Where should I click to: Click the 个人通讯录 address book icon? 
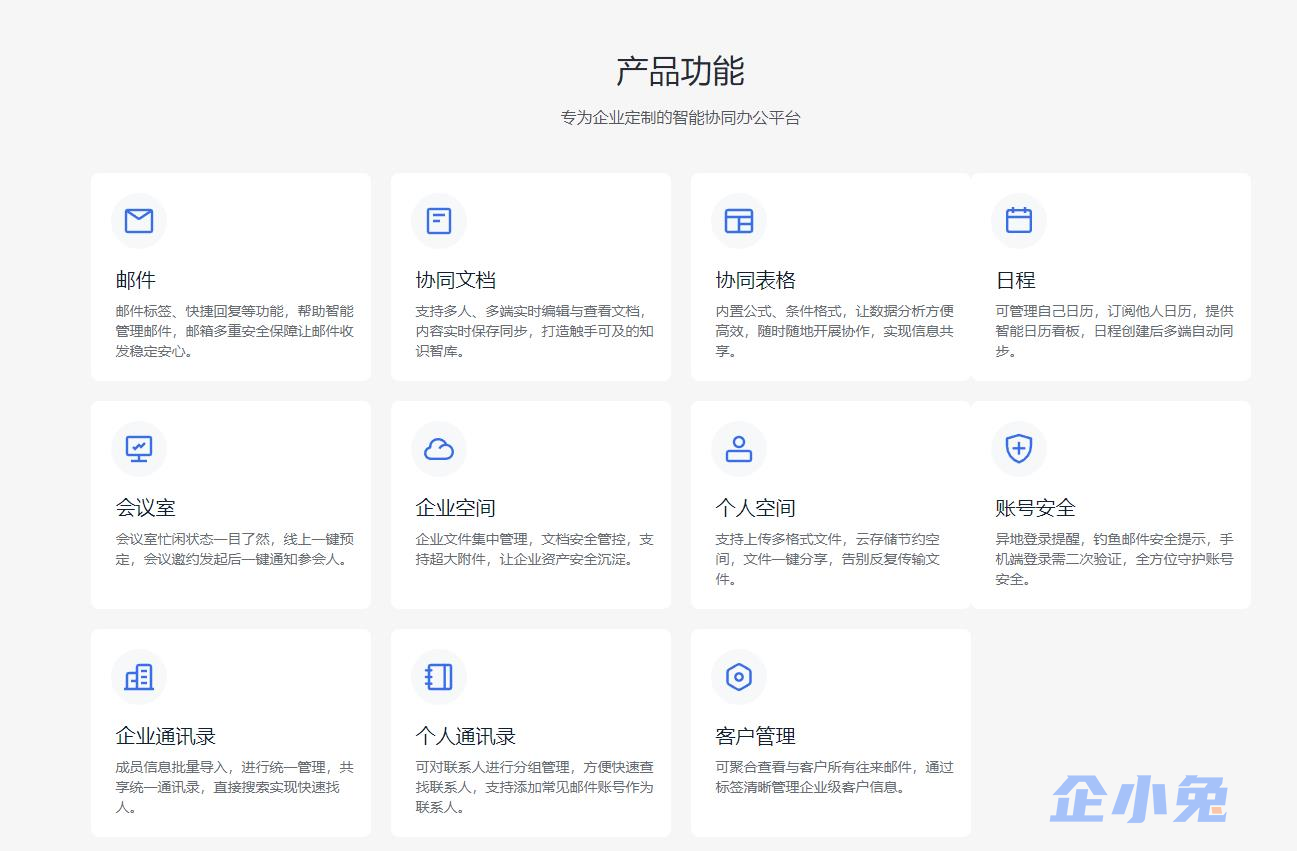pyautogui.click(x=438, y=677)
